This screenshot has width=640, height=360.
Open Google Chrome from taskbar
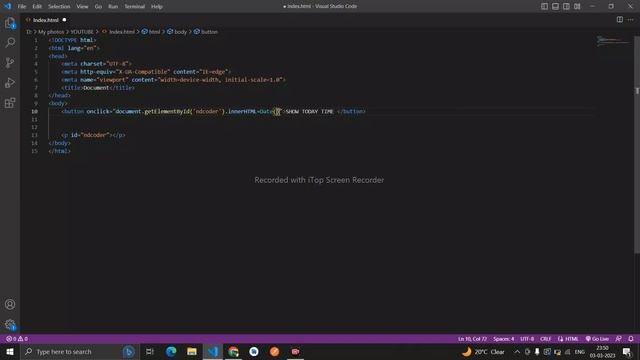click(233, 351)
